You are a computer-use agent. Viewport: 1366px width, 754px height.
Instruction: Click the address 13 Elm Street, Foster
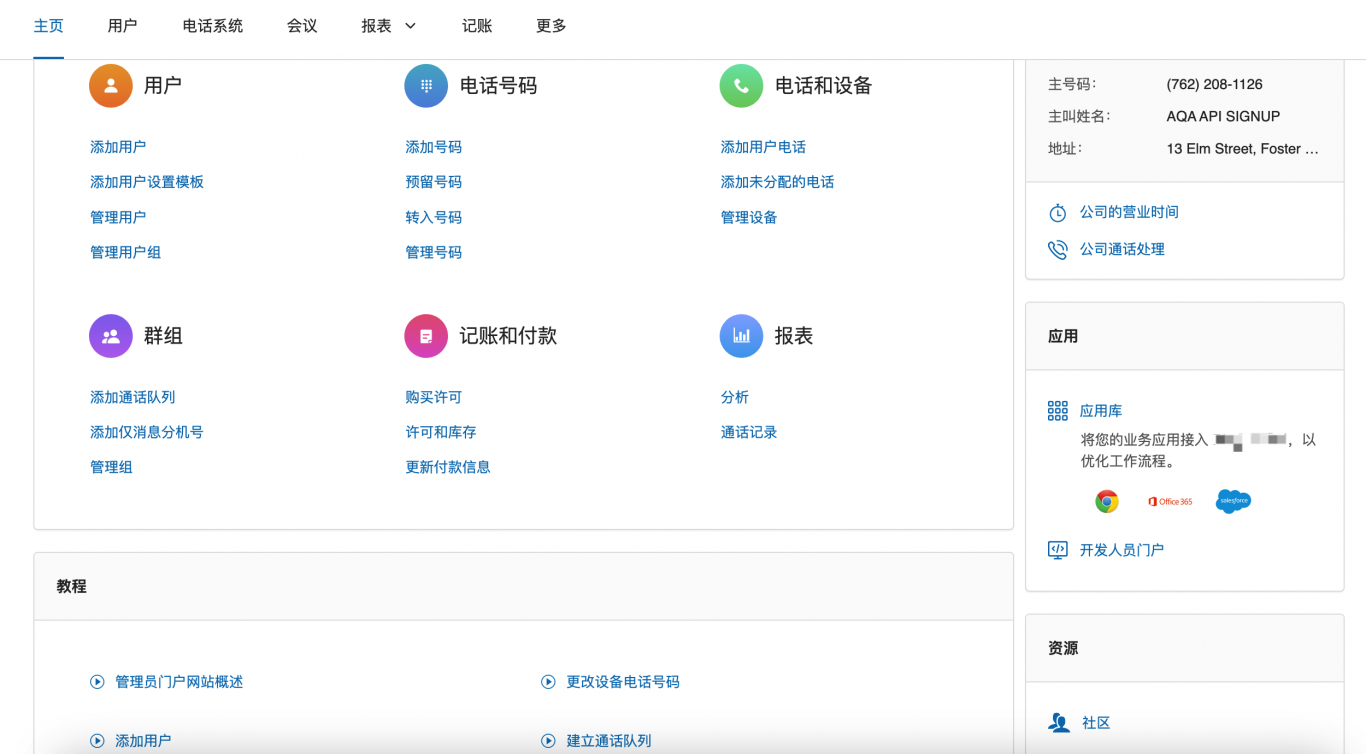click(x=1243, y=148)
